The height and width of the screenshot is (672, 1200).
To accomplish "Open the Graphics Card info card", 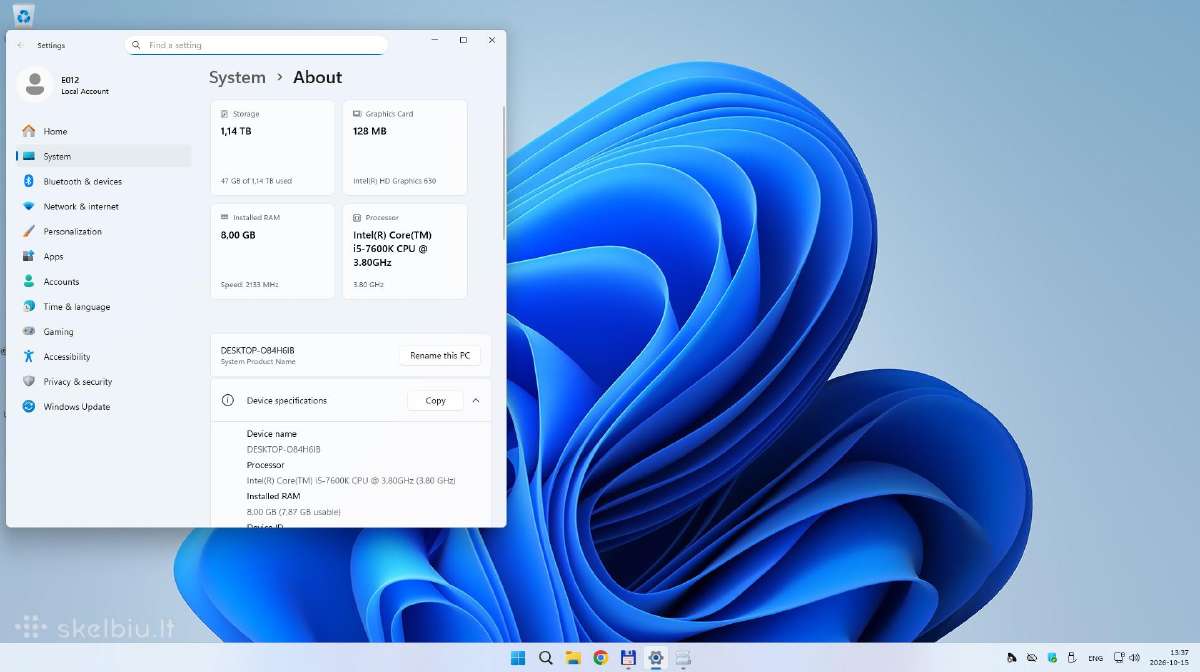I will 405,147.
